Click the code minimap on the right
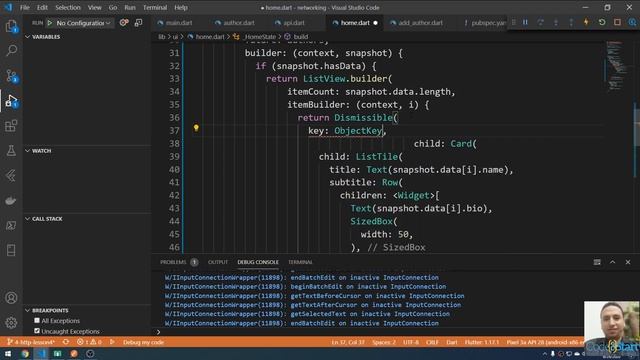The height and width of the screenshot is (360, 640). click(616, 65)
